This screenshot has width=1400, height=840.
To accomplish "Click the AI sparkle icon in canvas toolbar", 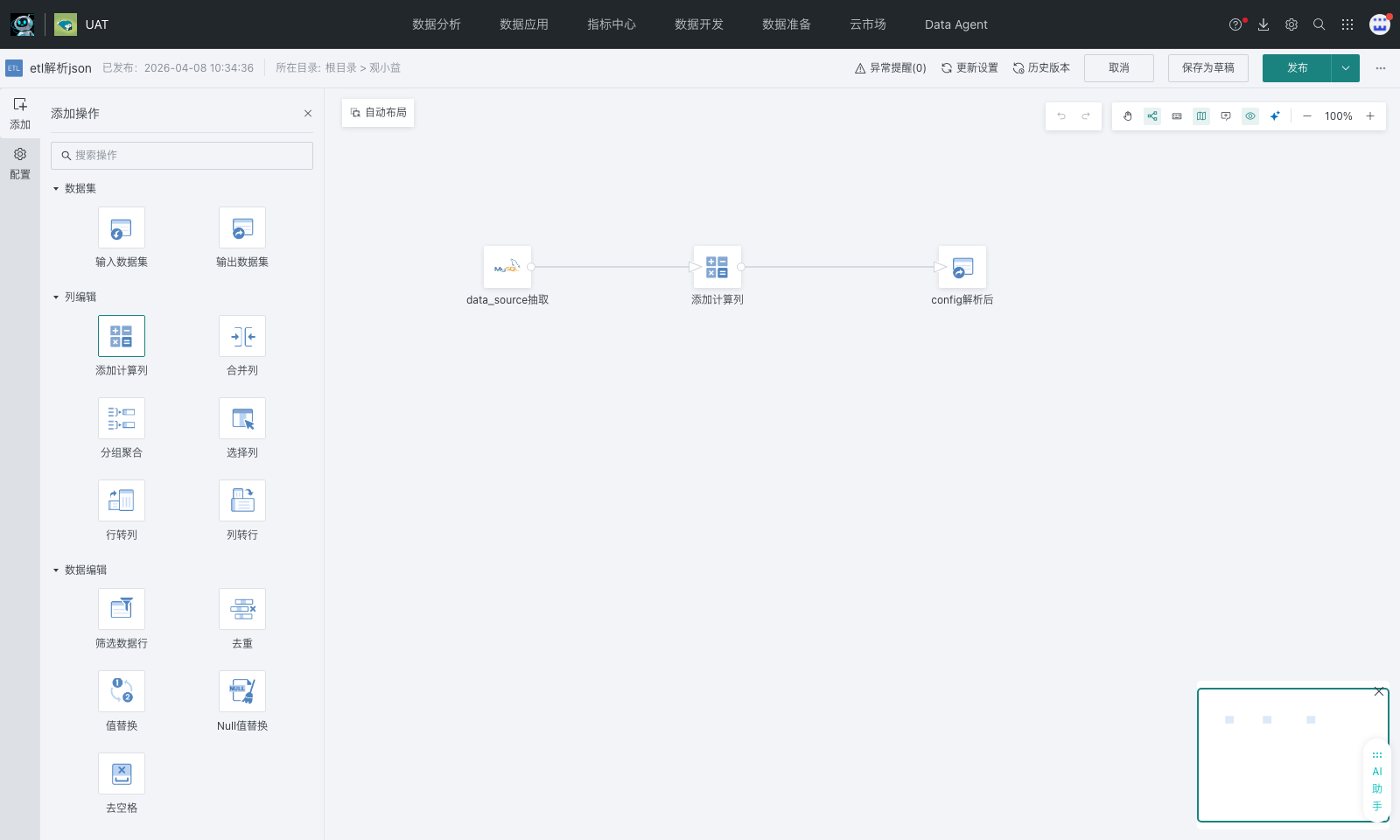I will [1275, 116].
